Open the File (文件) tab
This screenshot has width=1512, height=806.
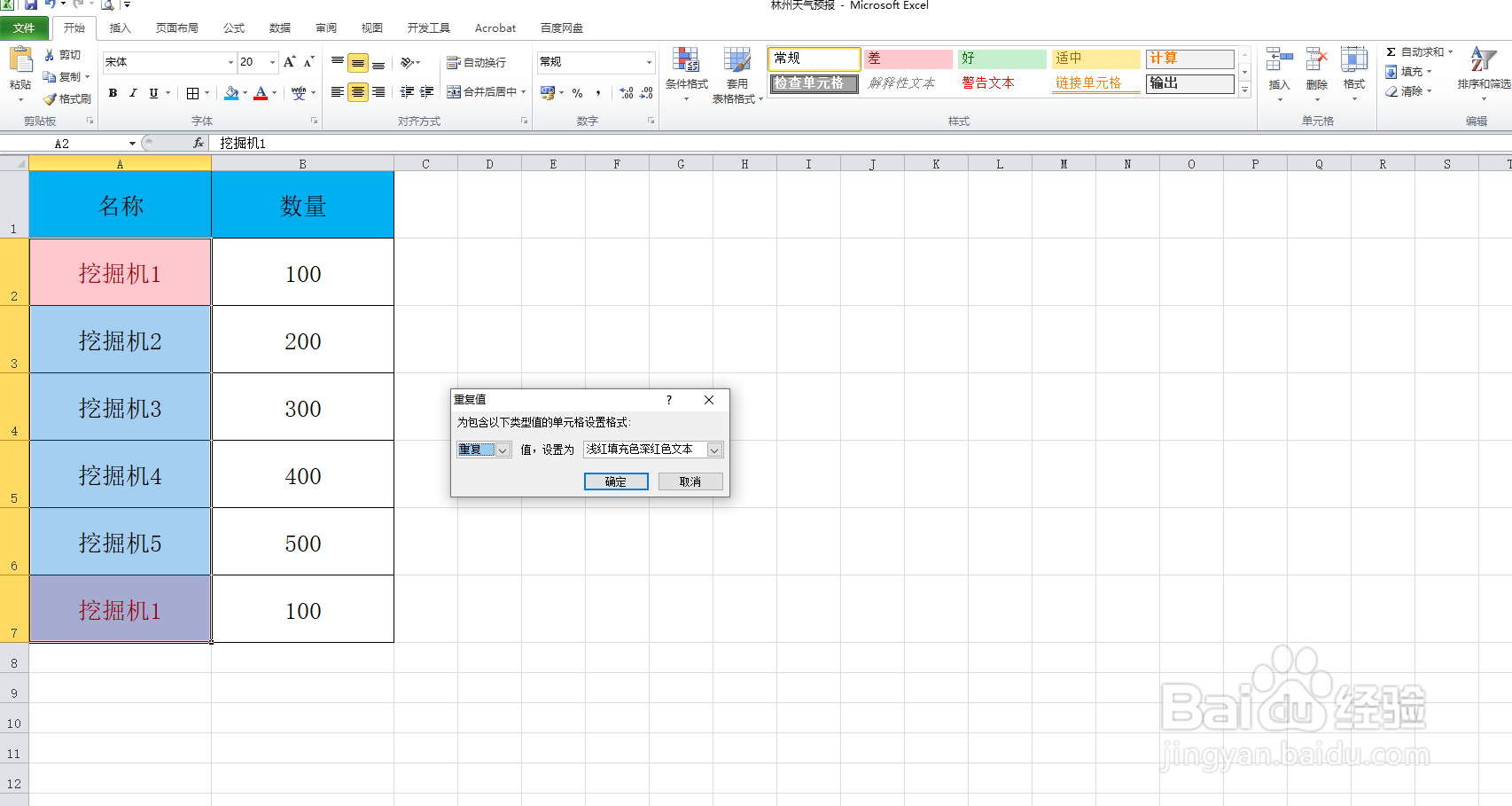24,28
